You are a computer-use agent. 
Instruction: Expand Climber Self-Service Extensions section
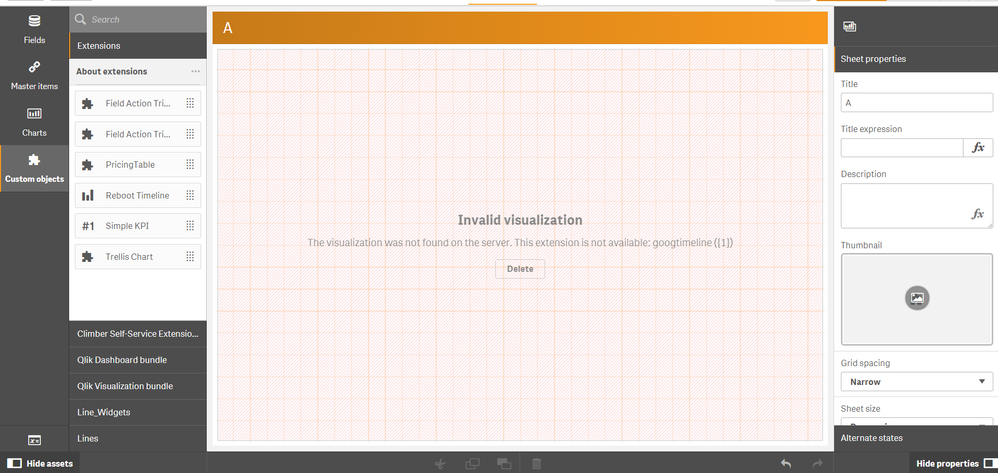(138, 334)
